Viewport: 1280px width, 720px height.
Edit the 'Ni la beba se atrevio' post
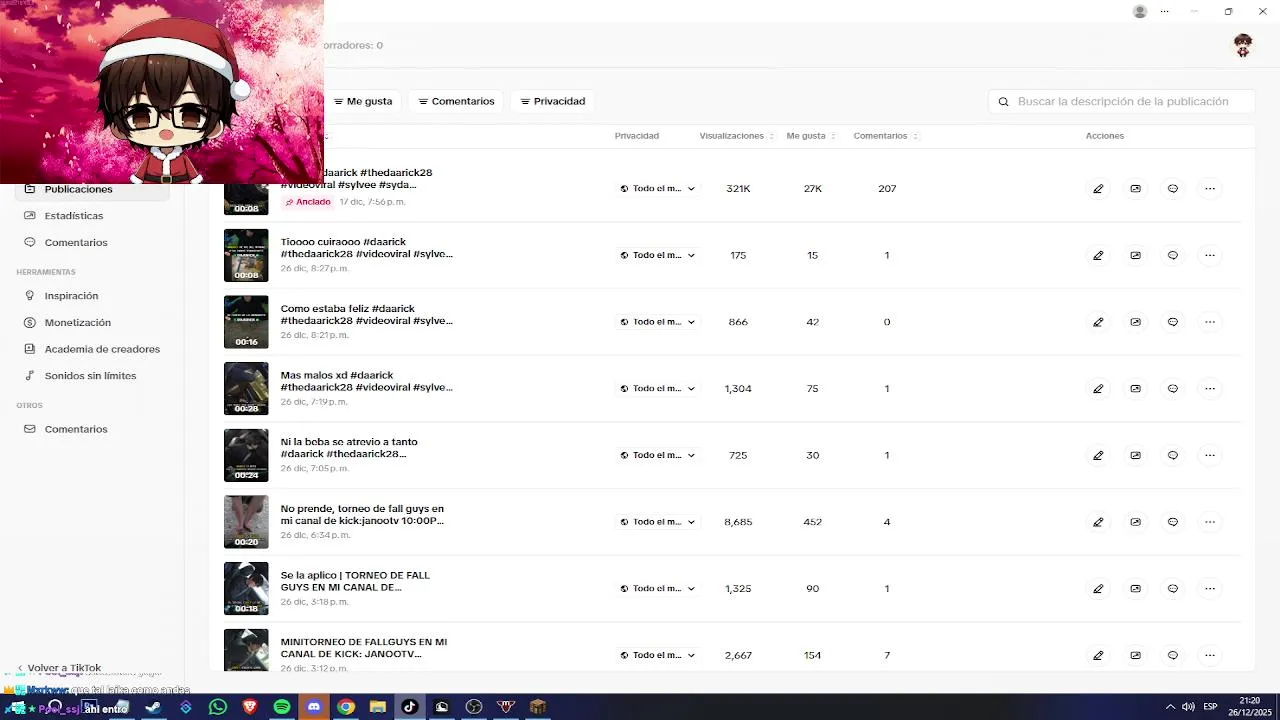[1098, 455]
